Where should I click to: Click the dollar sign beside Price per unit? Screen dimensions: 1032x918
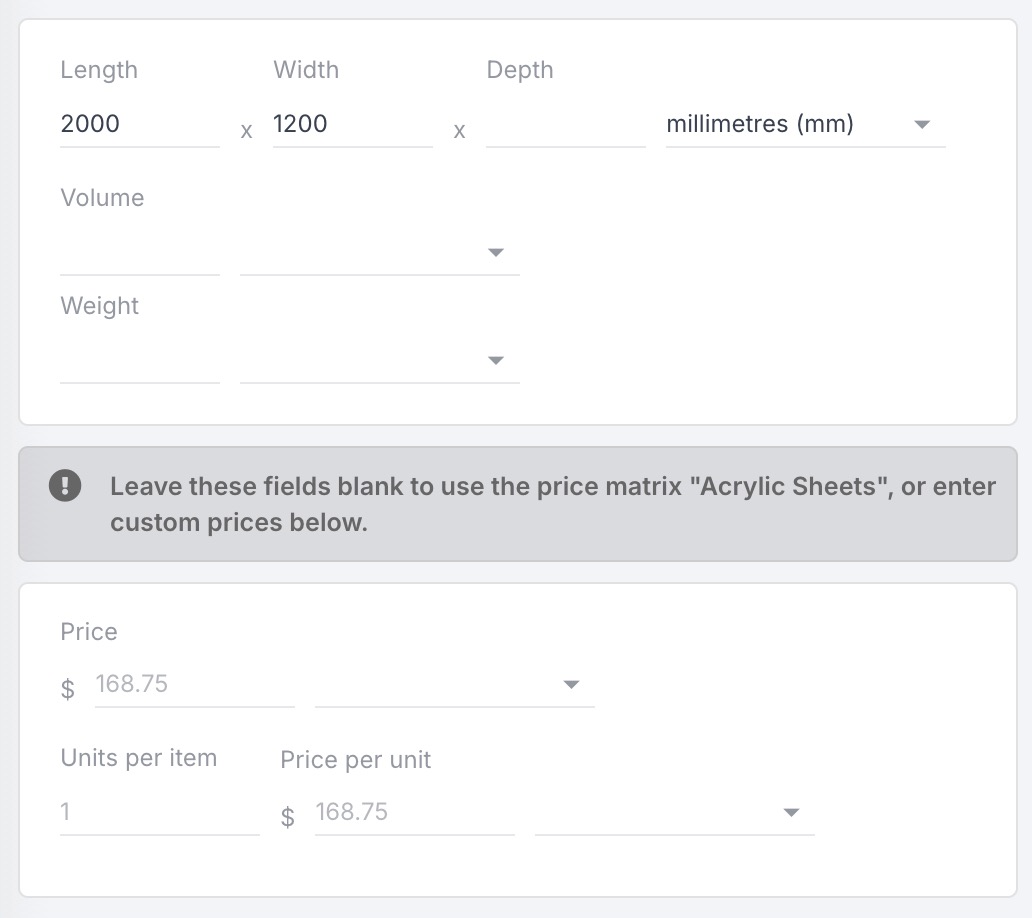[288, 816]
